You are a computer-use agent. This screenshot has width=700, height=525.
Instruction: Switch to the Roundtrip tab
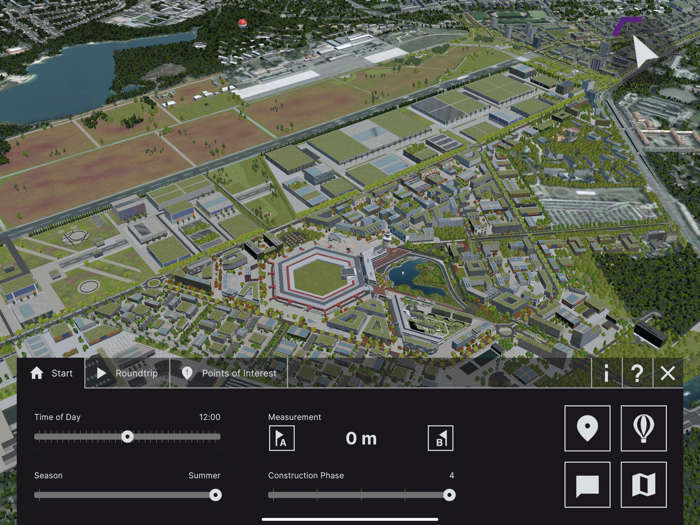(127, 373)
